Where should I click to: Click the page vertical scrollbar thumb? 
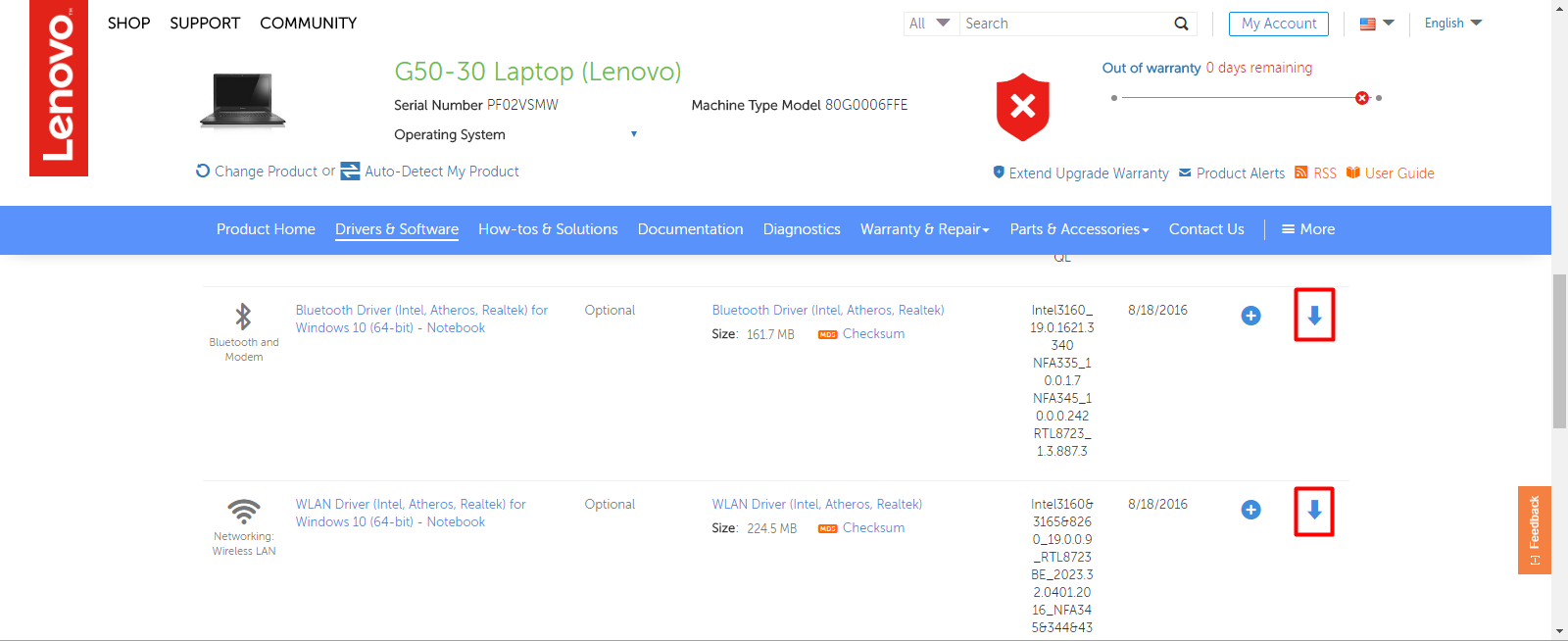(1559, 353)
